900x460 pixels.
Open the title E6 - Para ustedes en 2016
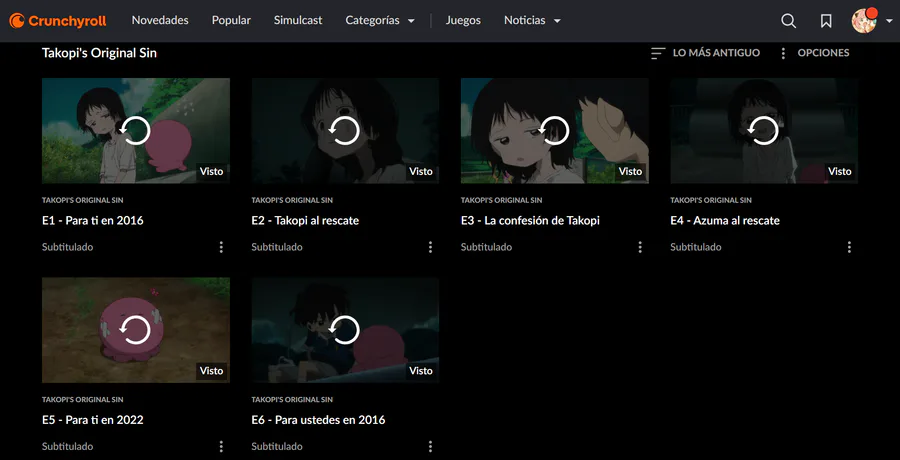pos(319,420)
